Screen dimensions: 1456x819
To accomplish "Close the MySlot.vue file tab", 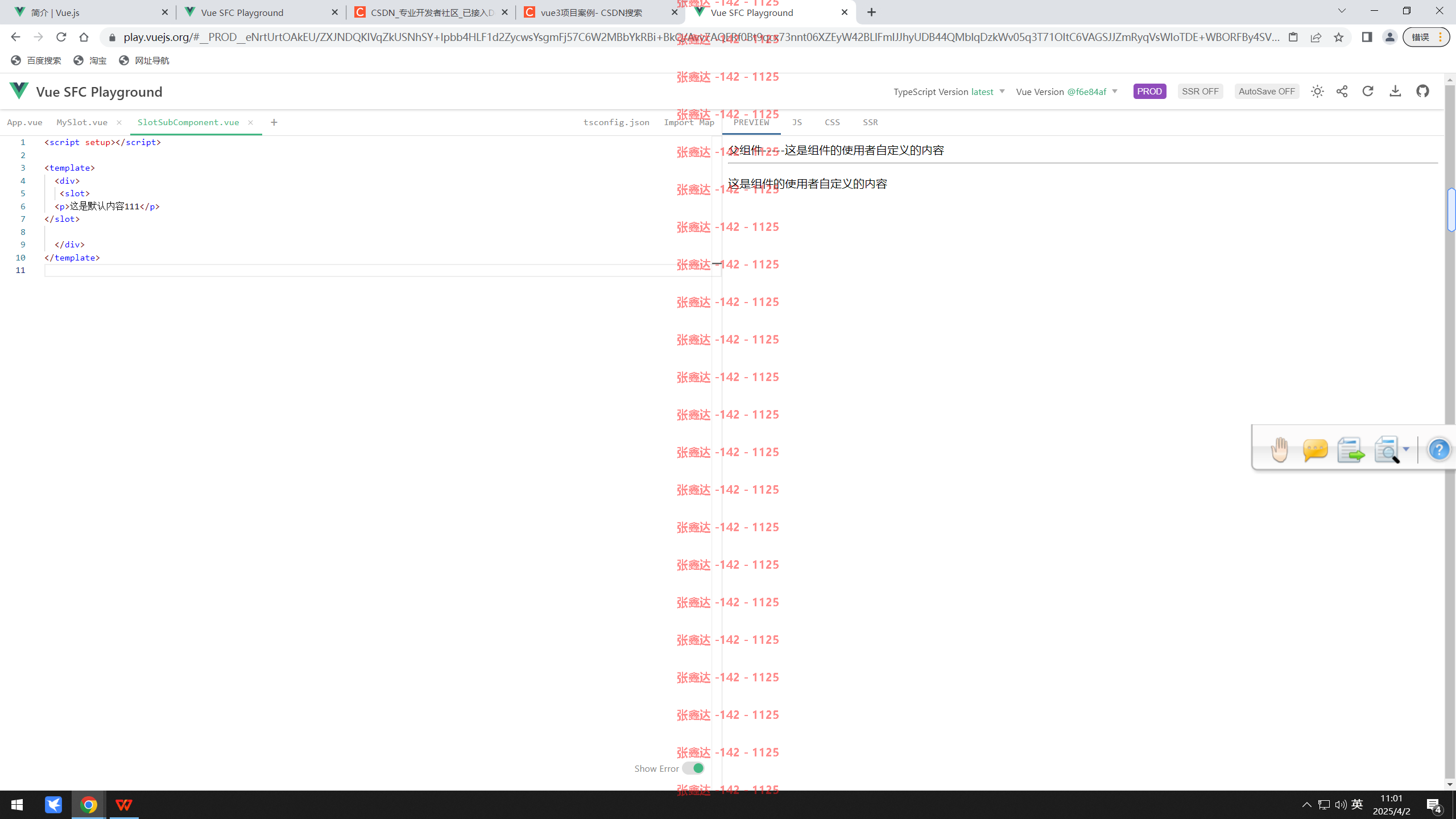I will point(119,122).
